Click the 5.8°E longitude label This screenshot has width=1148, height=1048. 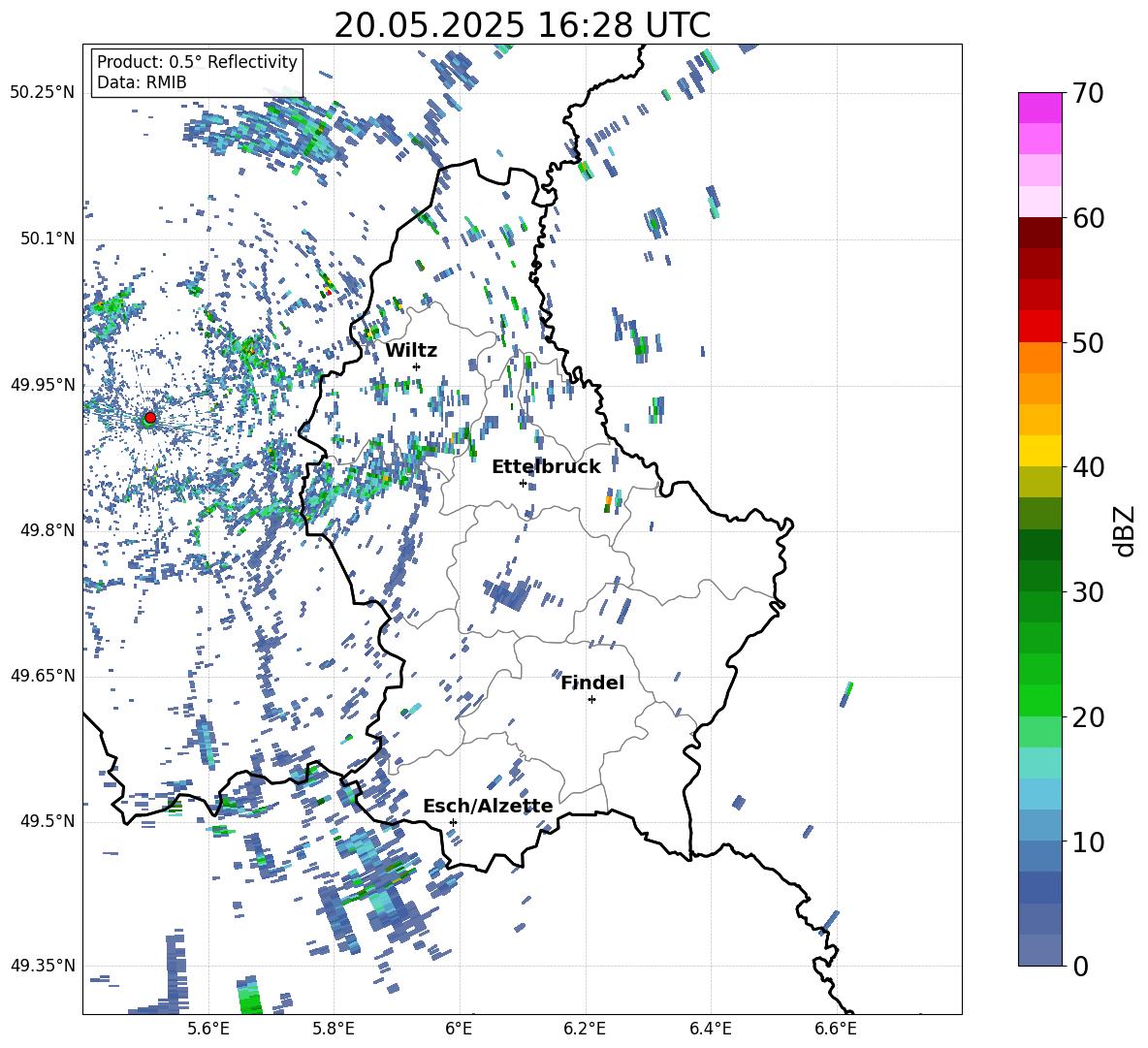click(x=334, y=1029)
